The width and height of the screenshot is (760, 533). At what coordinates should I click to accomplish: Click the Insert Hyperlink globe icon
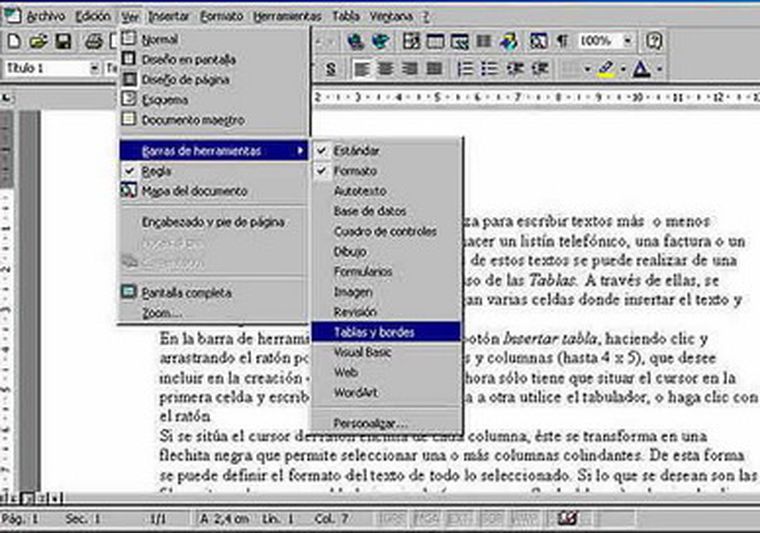(355, 41)
